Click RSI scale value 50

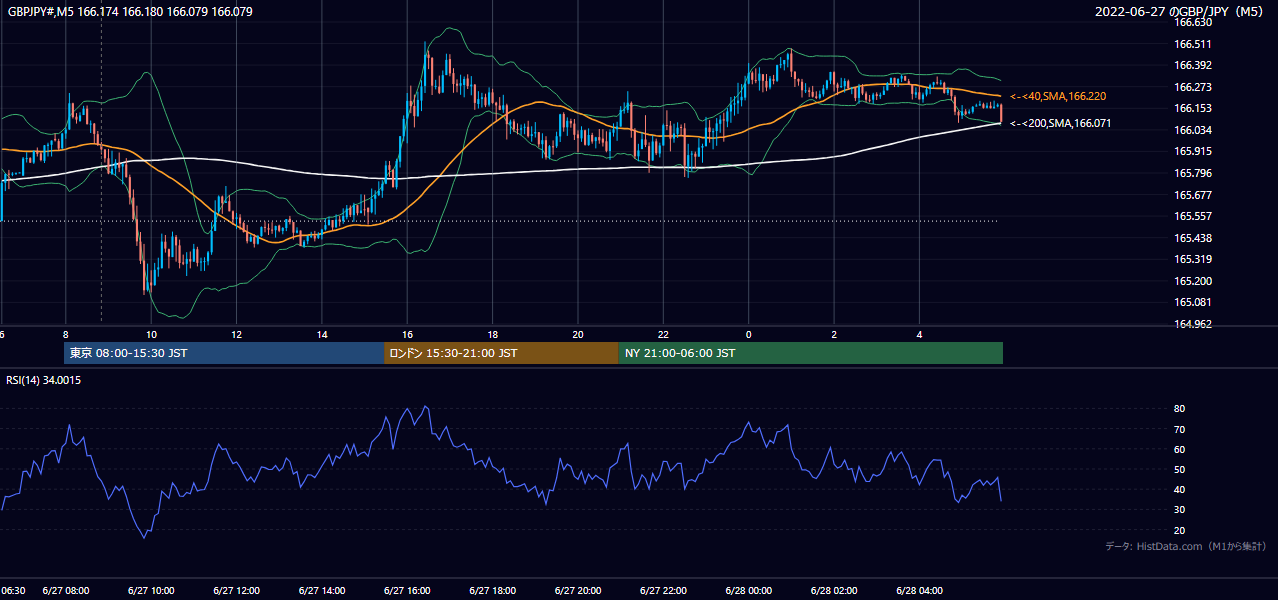1179,469
